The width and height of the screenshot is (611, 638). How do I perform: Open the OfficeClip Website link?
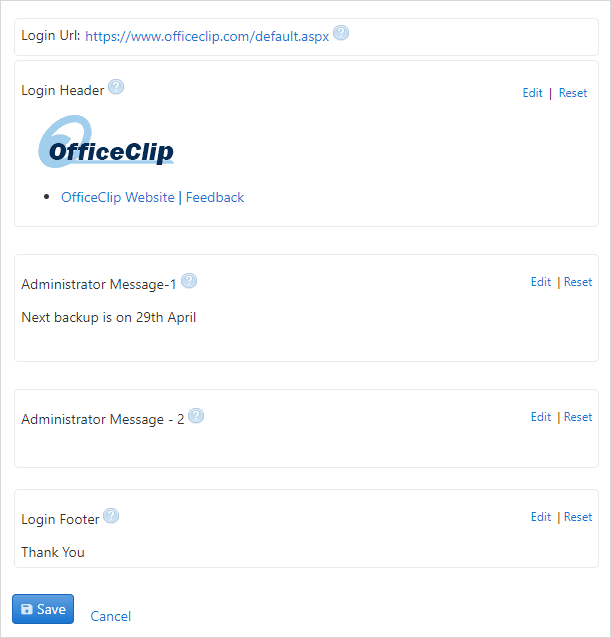(x=118, y=197)
